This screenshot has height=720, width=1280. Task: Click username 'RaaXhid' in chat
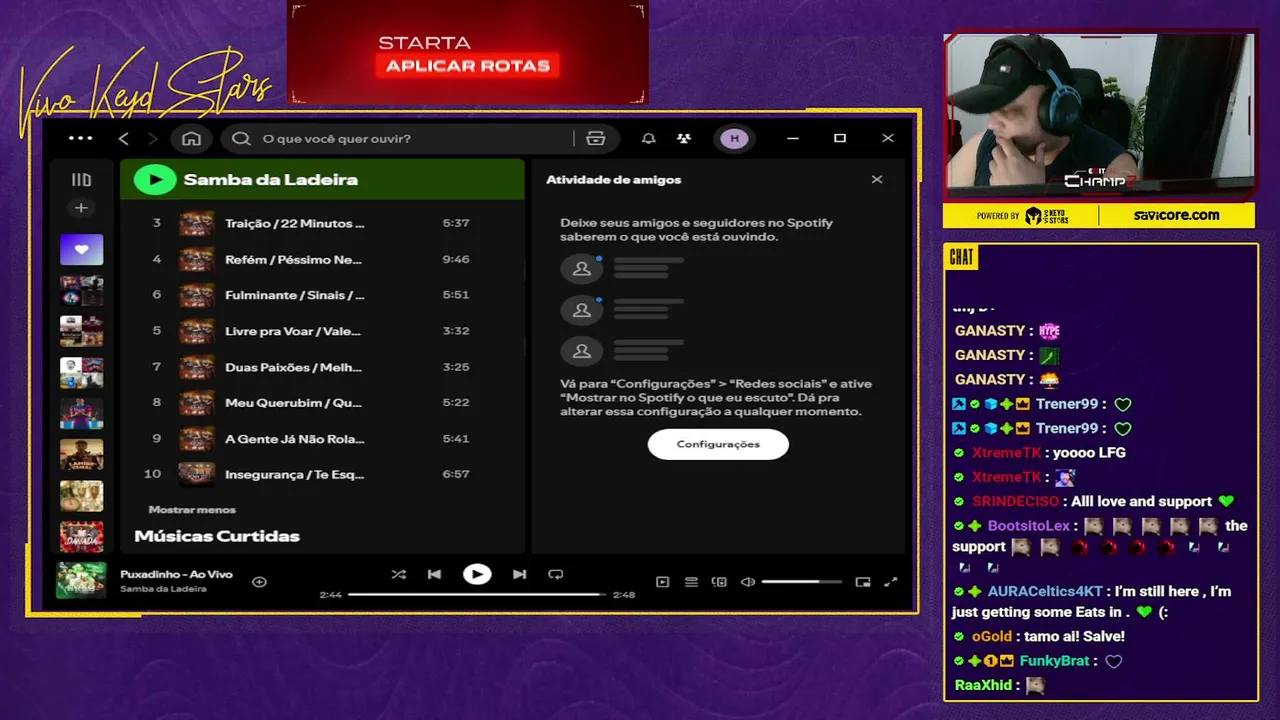[983, 685]
